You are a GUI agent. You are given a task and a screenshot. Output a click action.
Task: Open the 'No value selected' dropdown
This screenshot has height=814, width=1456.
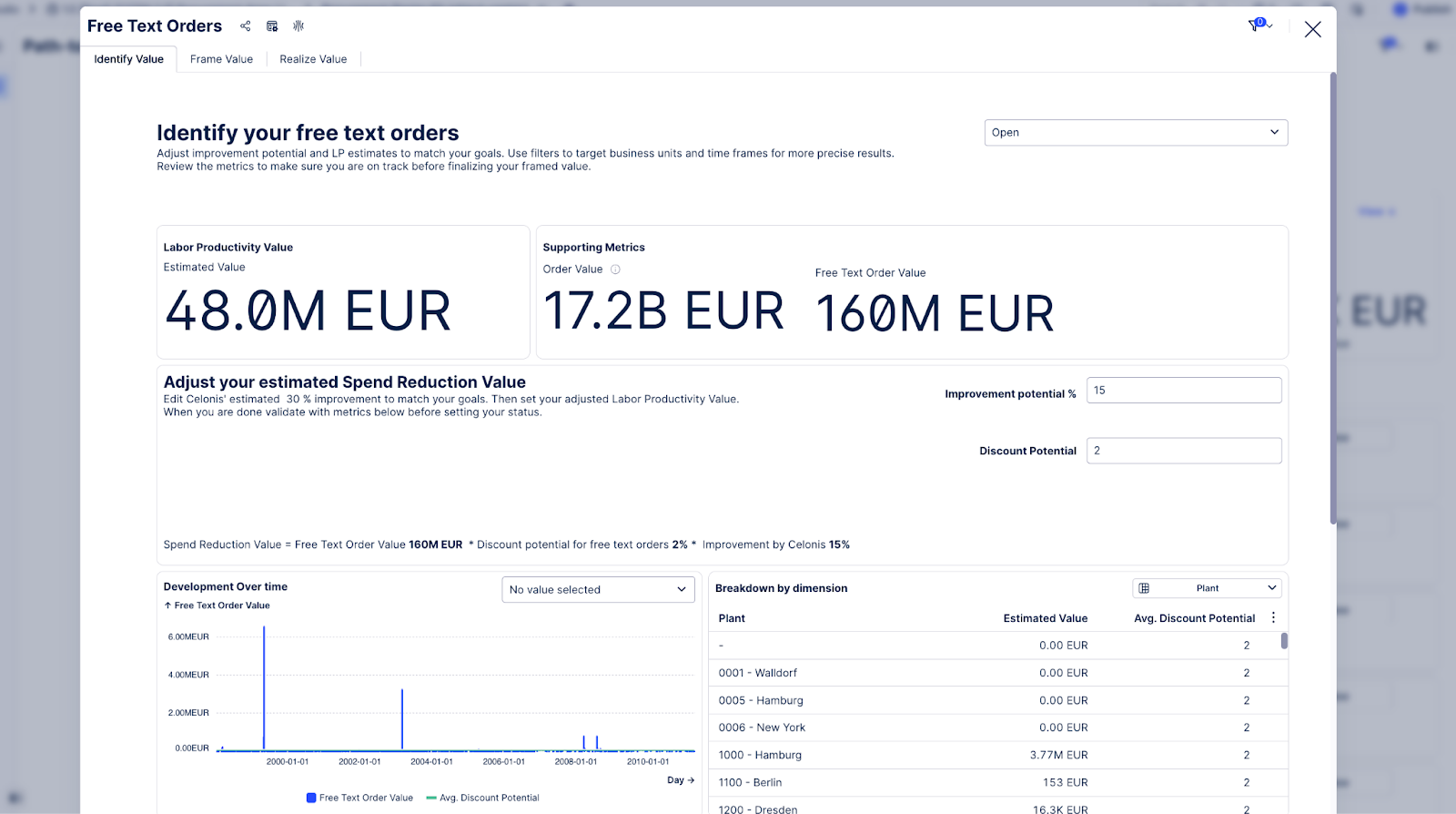tap(598, 590)
